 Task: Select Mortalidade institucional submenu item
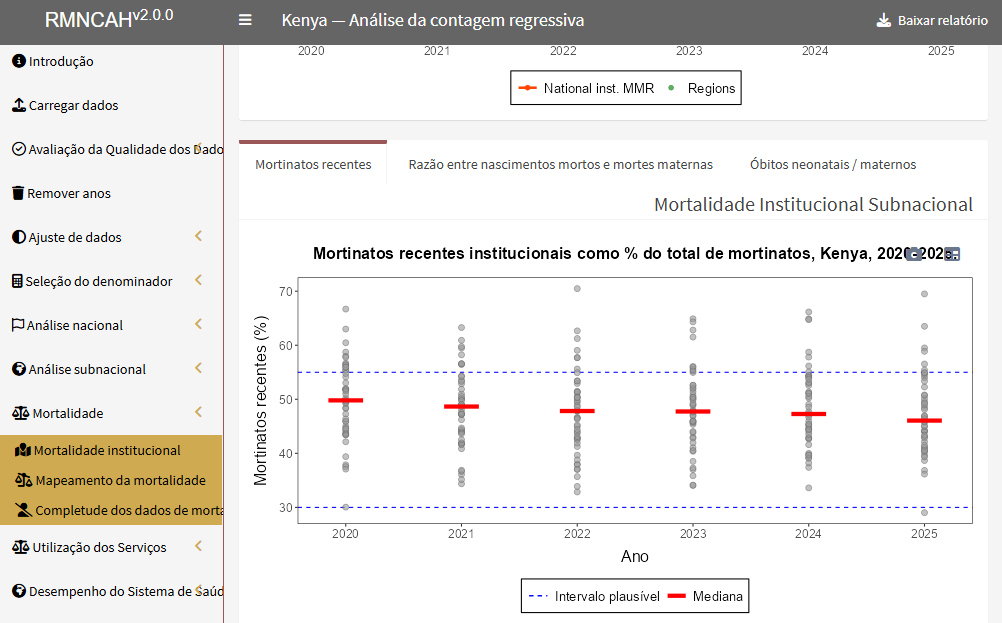pyautogui.click(x=111, y=450)
